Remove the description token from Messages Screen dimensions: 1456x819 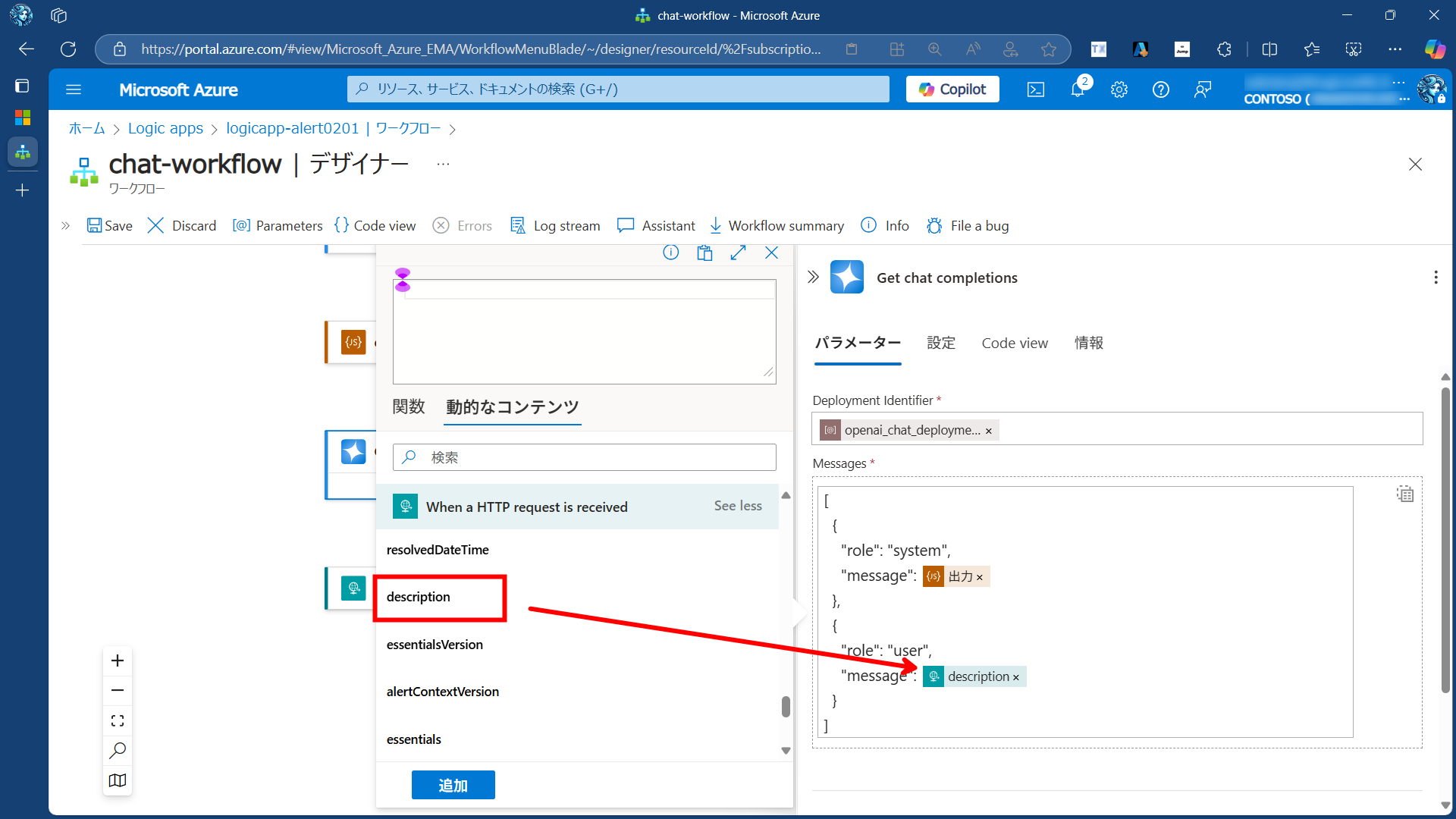[x=1016, y=677]
